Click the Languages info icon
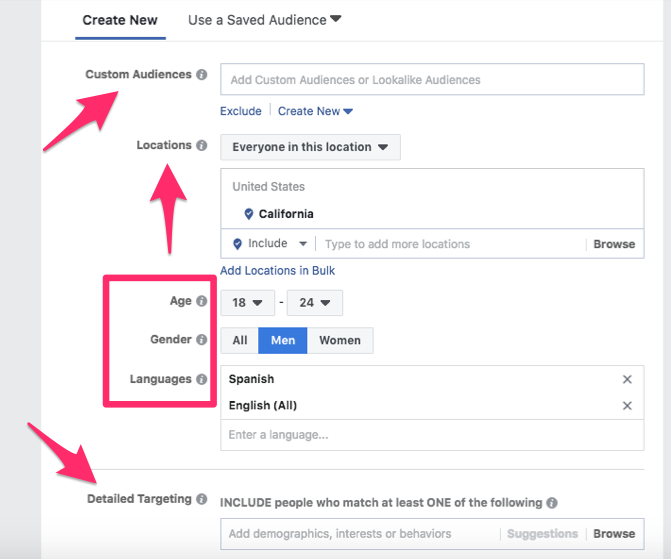671x559 pixels. [202, 379]
